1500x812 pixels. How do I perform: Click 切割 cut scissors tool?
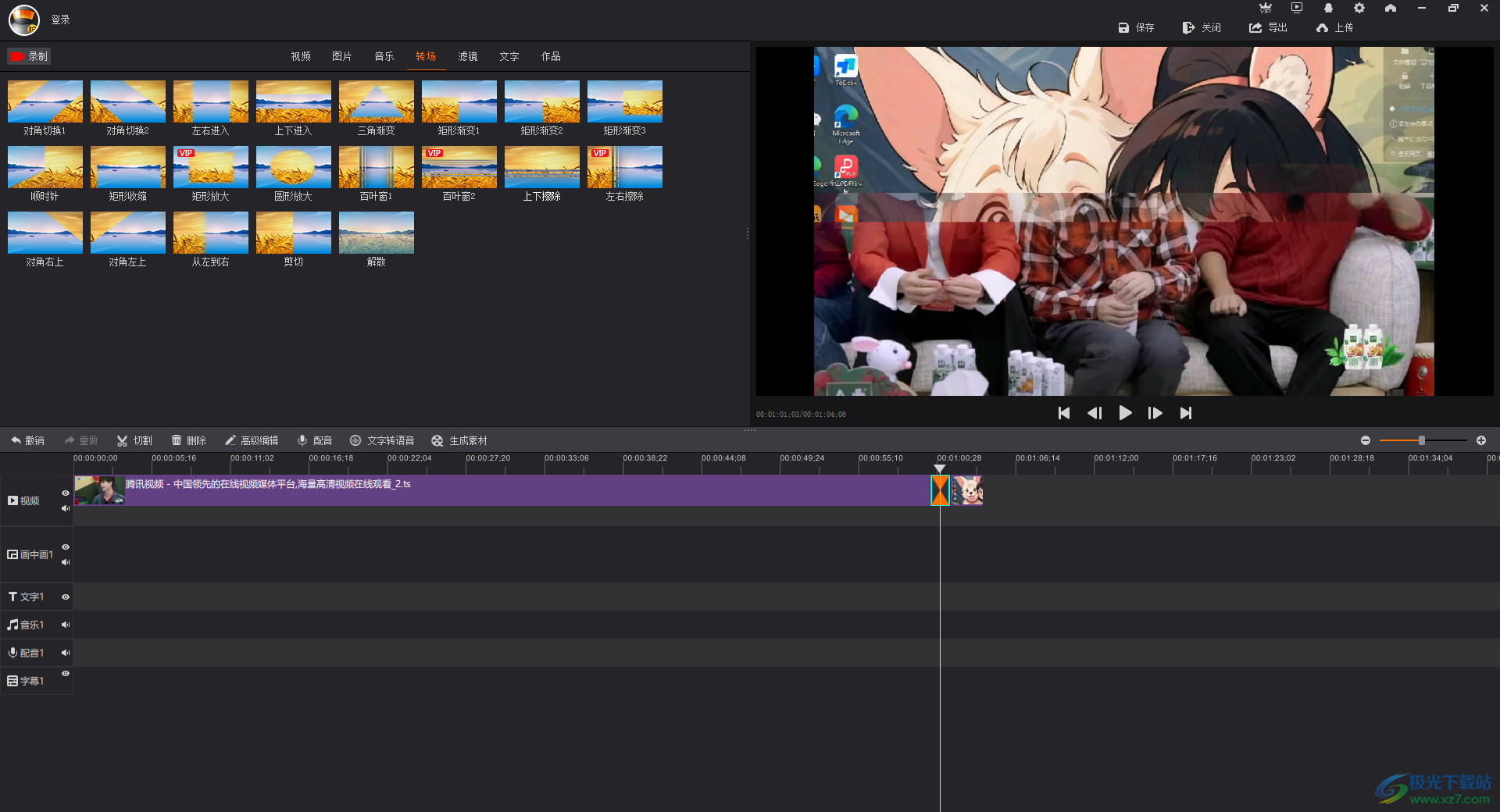134,440
